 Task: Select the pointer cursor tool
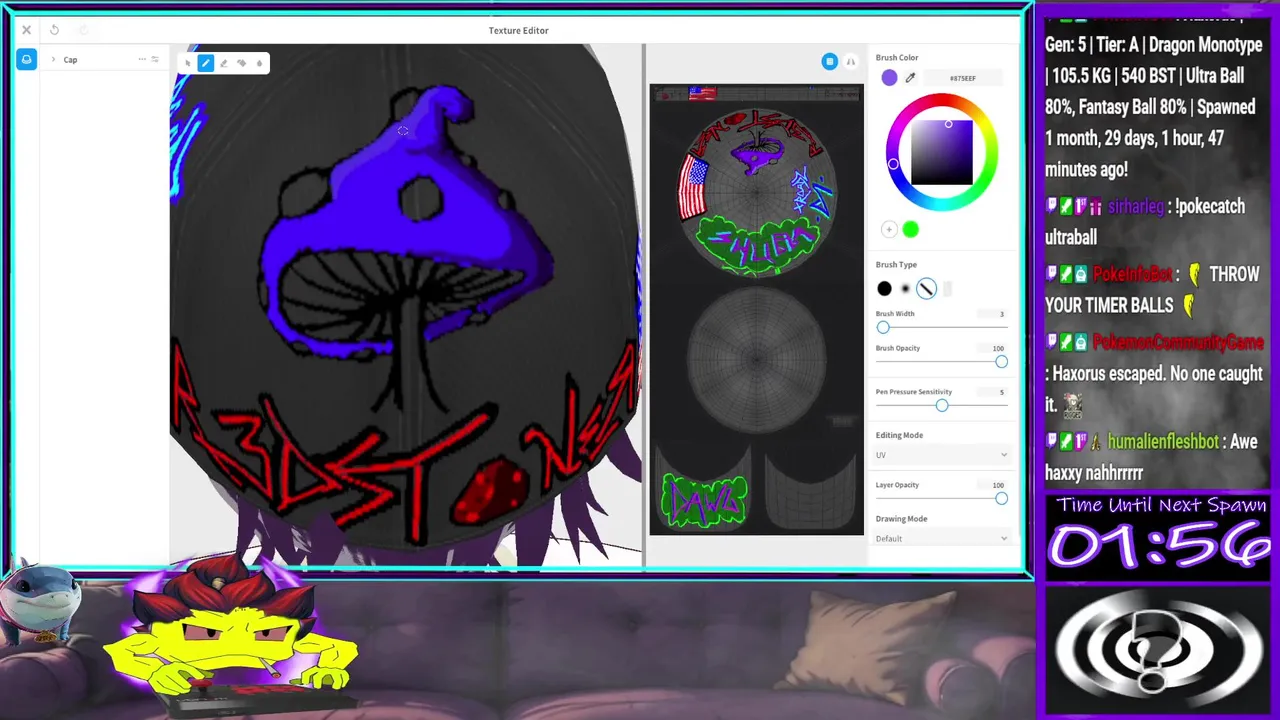tap(187, 63)
